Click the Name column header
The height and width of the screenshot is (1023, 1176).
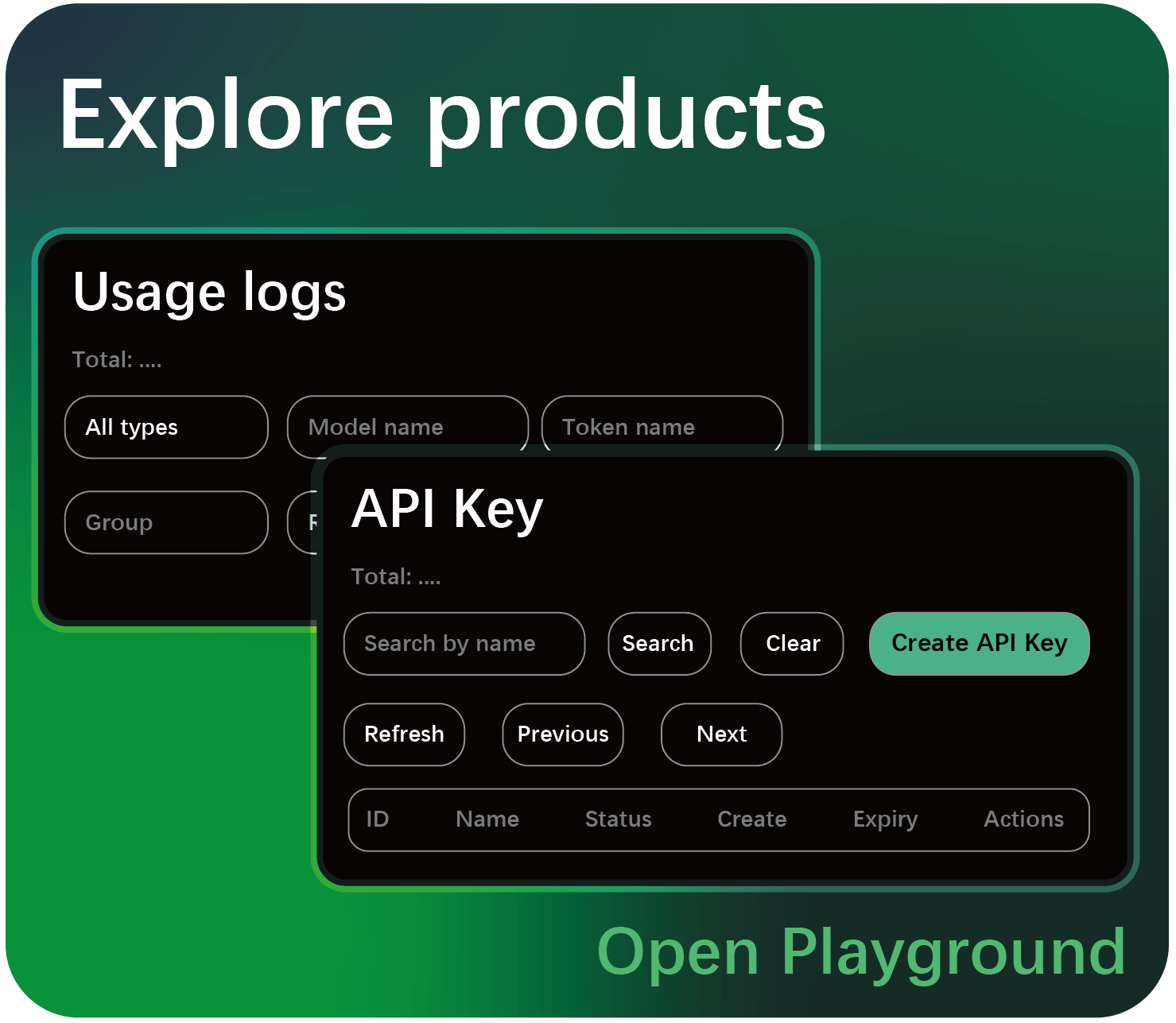(x=487, y=820)
